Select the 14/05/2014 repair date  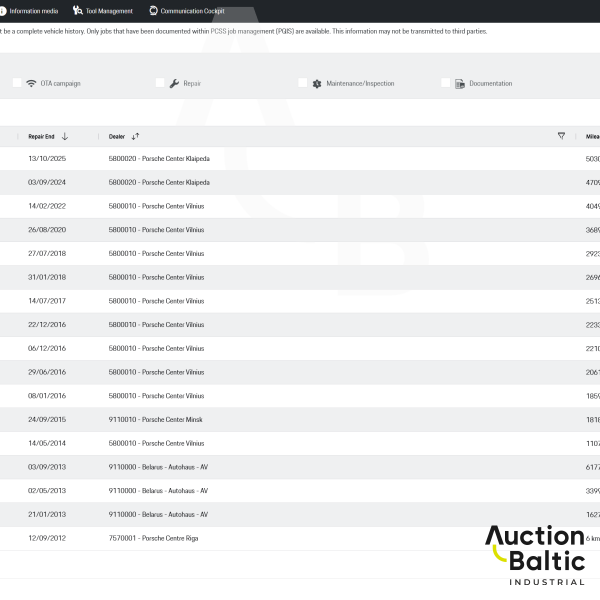(47, 443)
